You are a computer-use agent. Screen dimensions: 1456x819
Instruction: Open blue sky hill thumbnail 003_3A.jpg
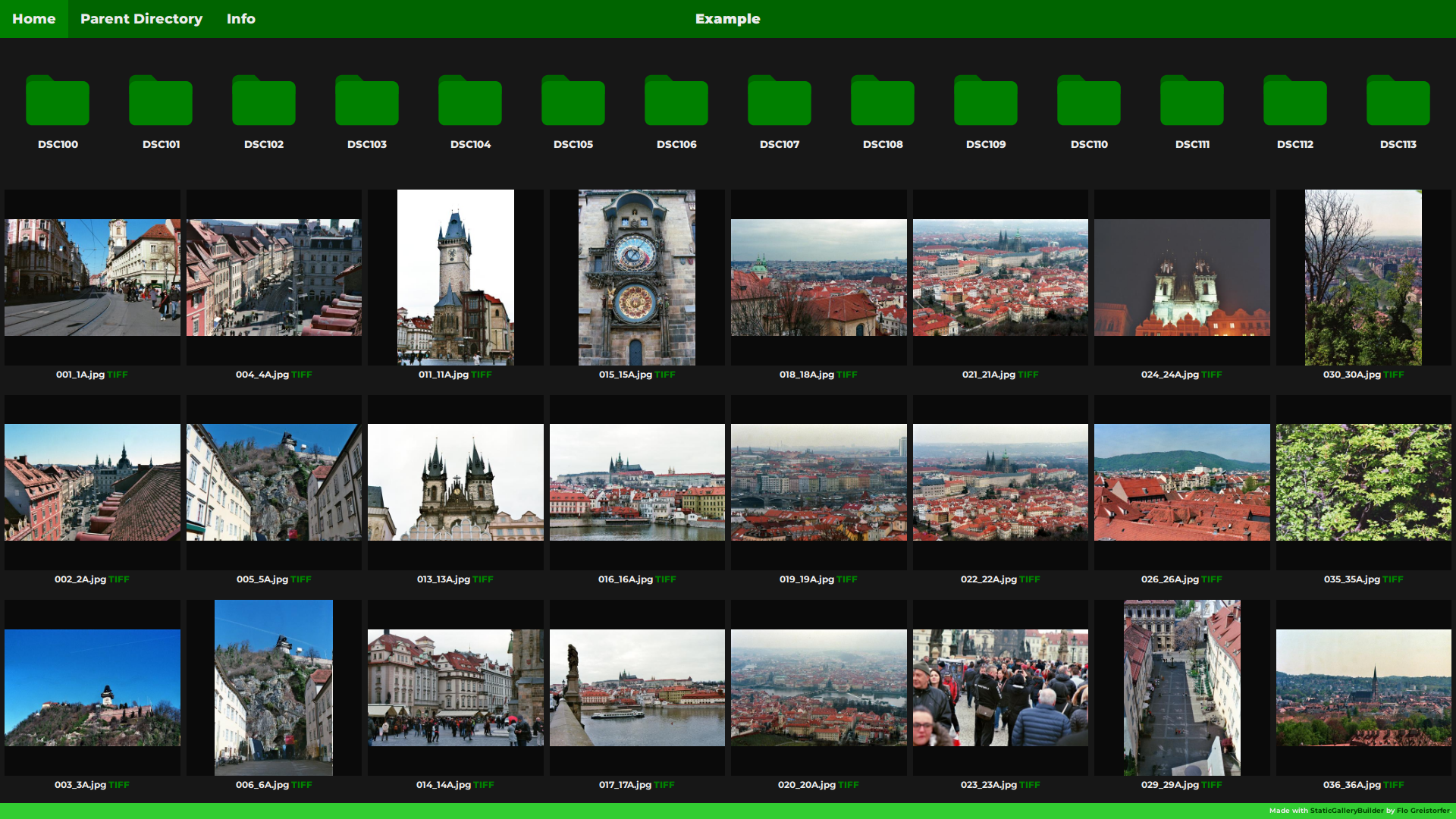(x=93, y=688)
